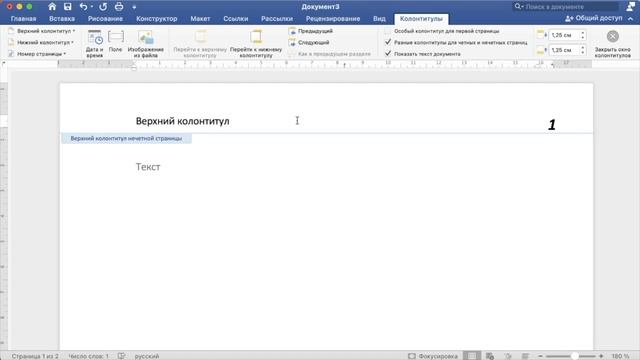Open the Главная tab
This screenshot has width=640, height=360.
tap(23, 19)
